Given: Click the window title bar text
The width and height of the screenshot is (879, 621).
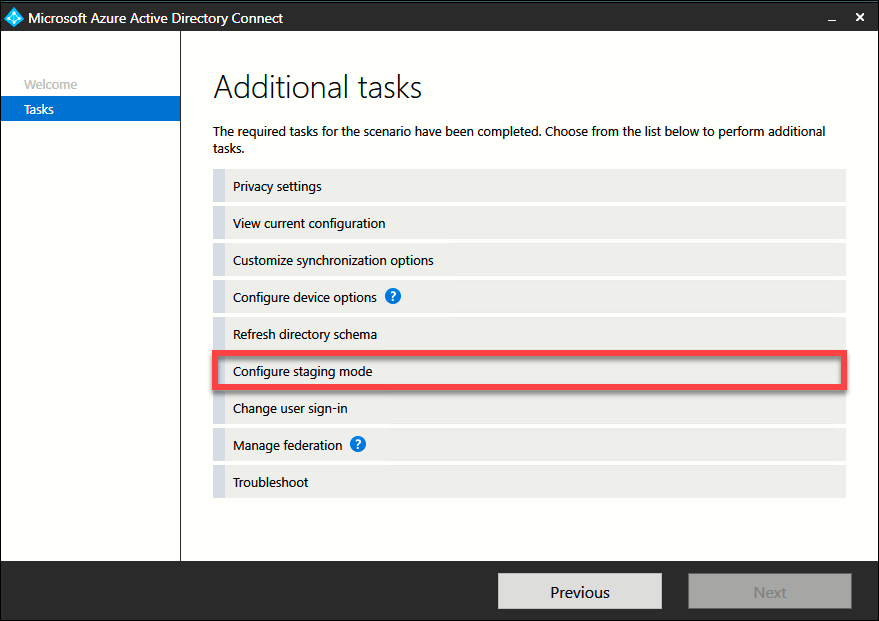Looking at the screenshot, I should point(155,18).
